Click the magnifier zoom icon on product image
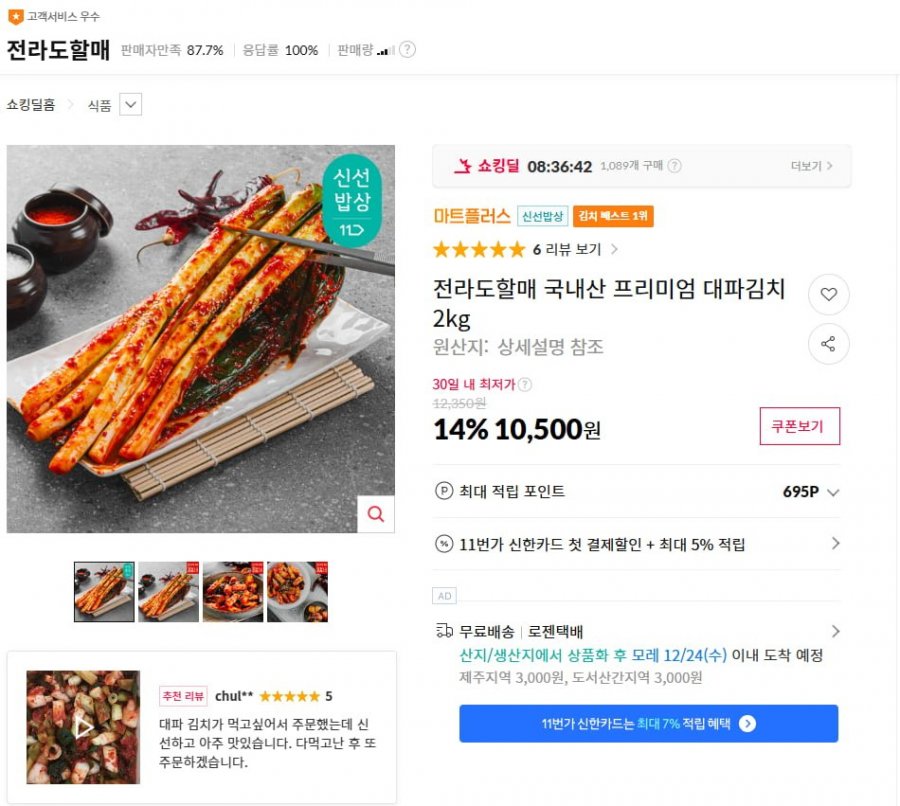This screenshot has width=900, height=806. tap(376, 514)
